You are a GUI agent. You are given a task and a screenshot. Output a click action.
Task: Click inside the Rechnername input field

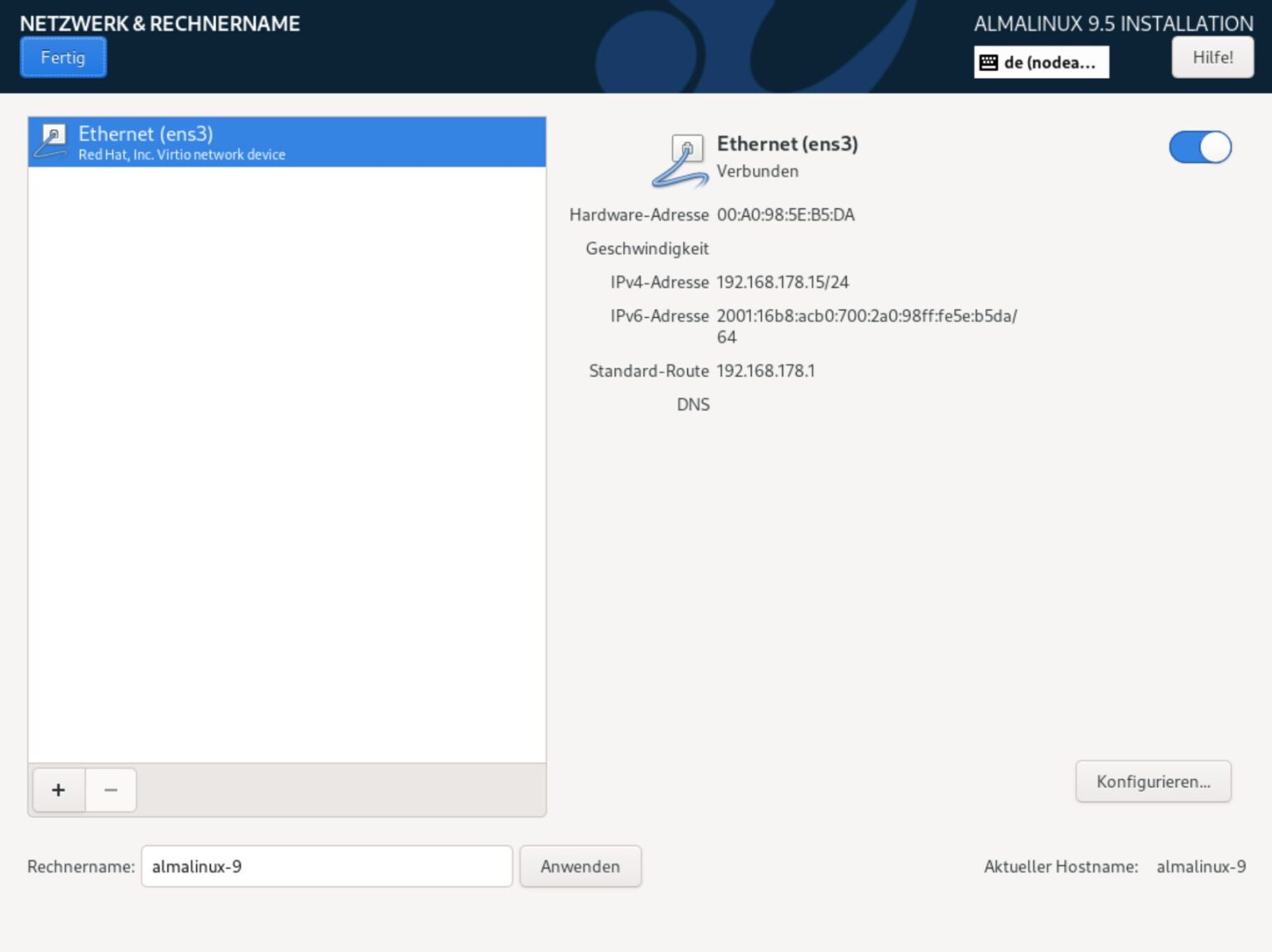pyautogui.click(x=325, y=866)
